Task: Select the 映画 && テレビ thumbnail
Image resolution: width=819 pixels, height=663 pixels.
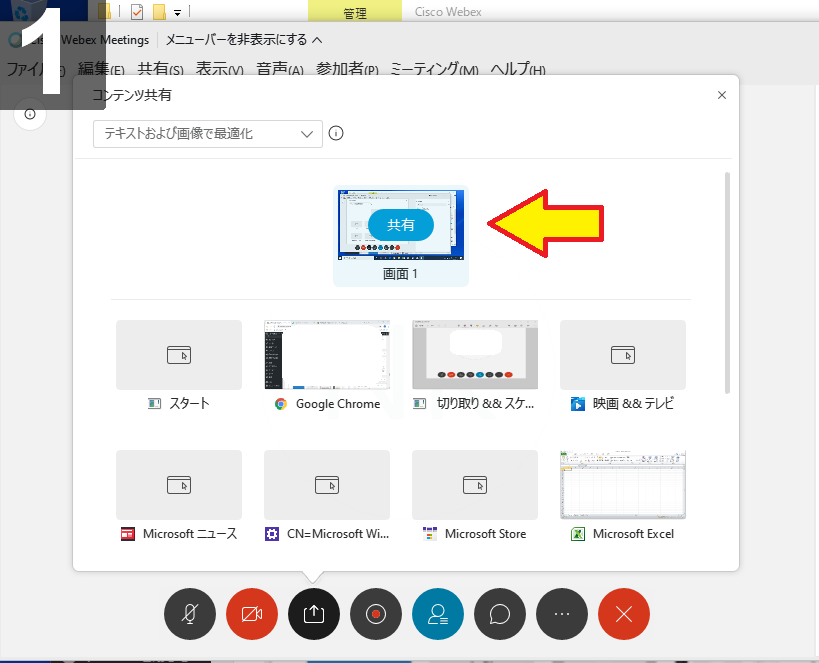Action: [623, 355]
